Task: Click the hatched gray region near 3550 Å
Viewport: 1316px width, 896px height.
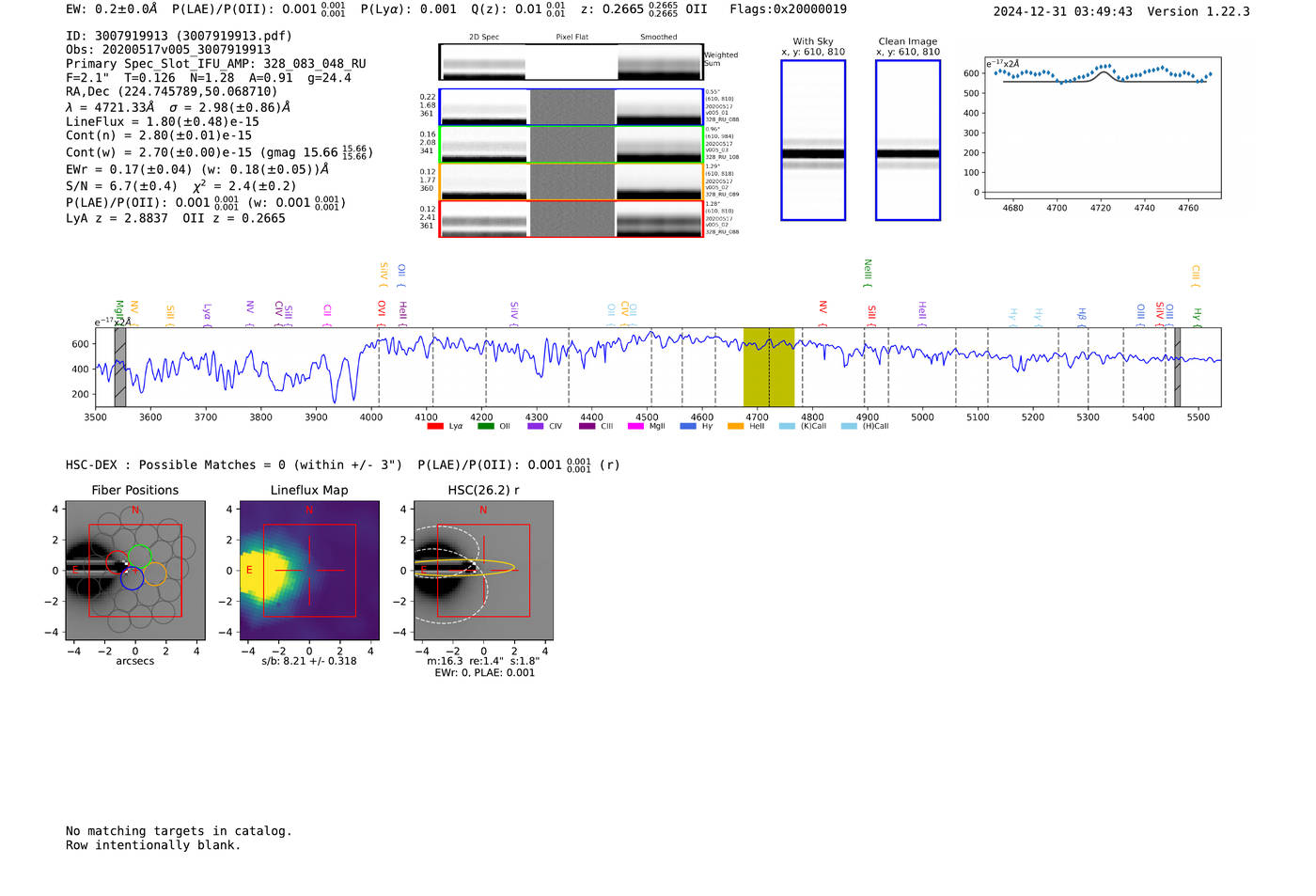Action: (120, 367)
